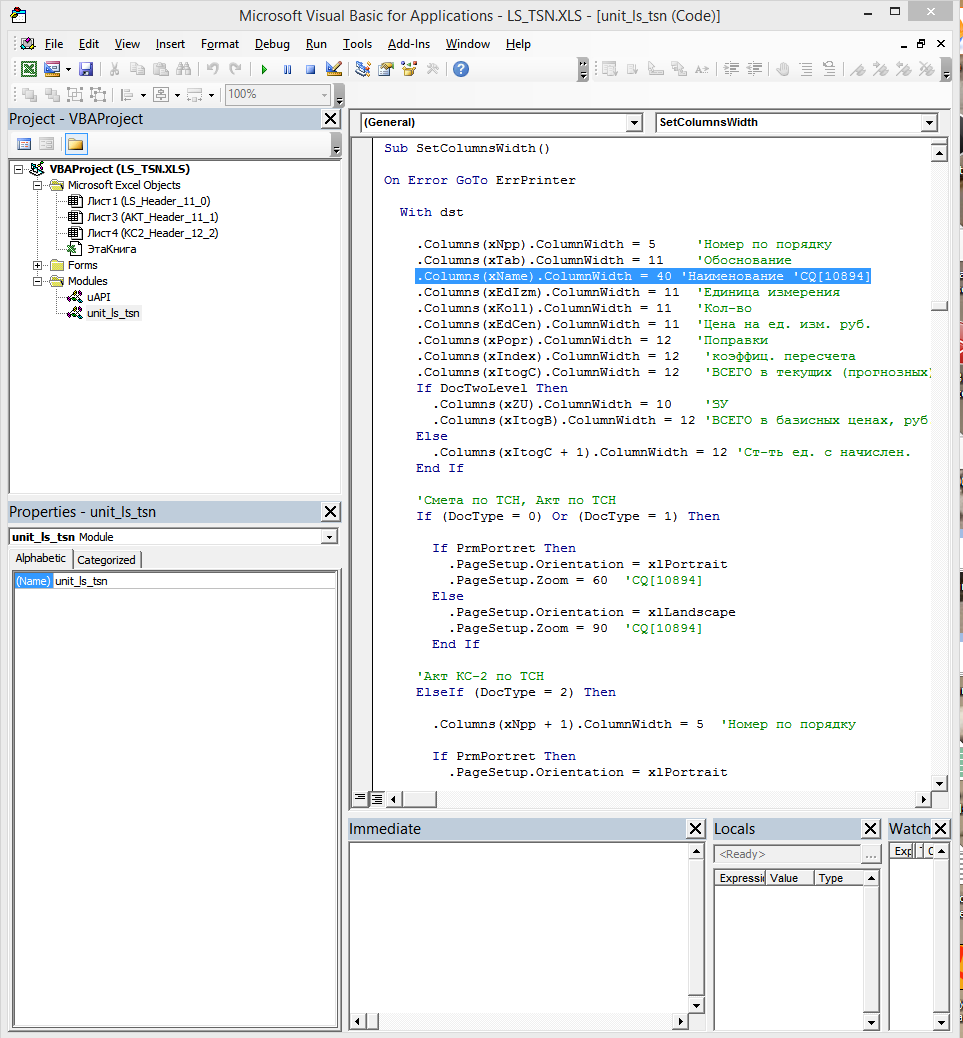Click the Clear All Bookmarks icon
963x1038 pixels.
pyautogui.click(x=927, y=69)
